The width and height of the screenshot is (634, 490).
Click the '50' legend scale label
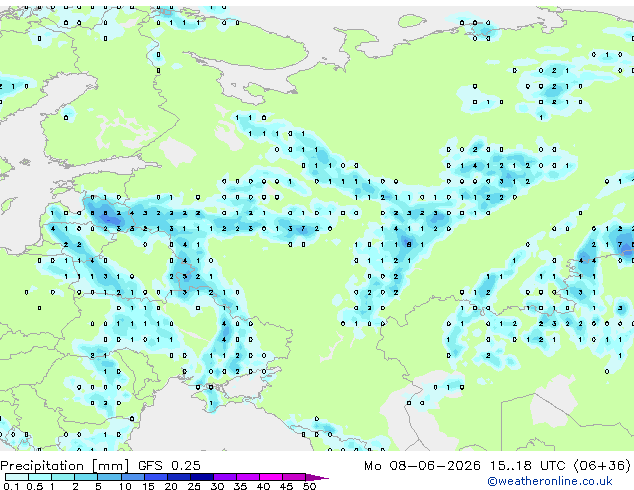(309, 486)
